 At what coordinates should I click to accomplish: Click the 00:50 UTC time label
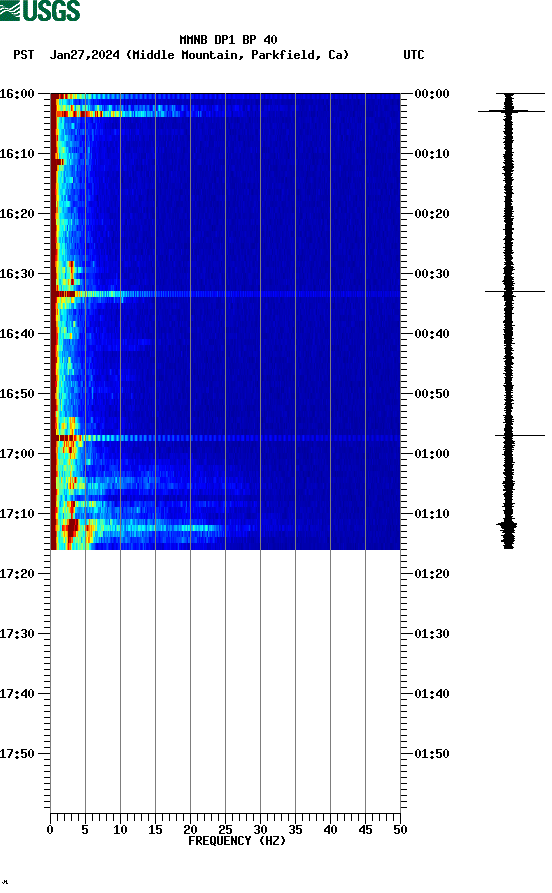(432, 394)
